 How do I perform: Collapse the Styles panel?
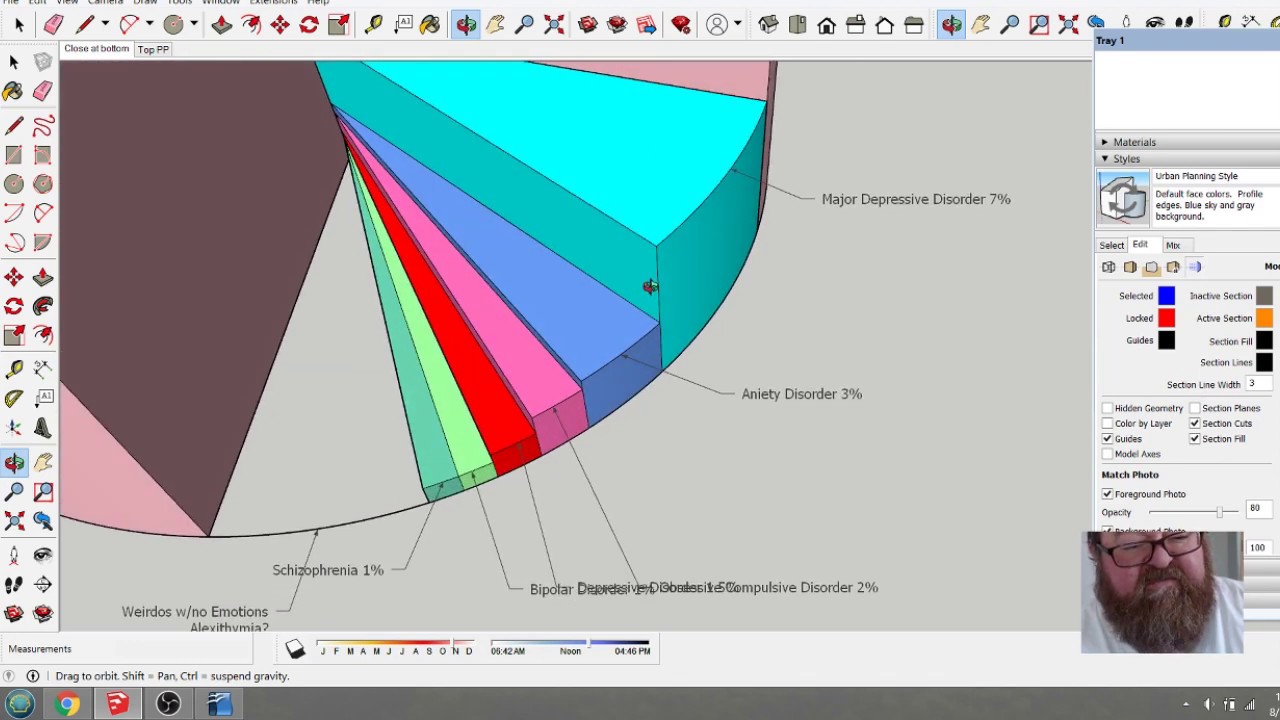[x=1105, y=159]
